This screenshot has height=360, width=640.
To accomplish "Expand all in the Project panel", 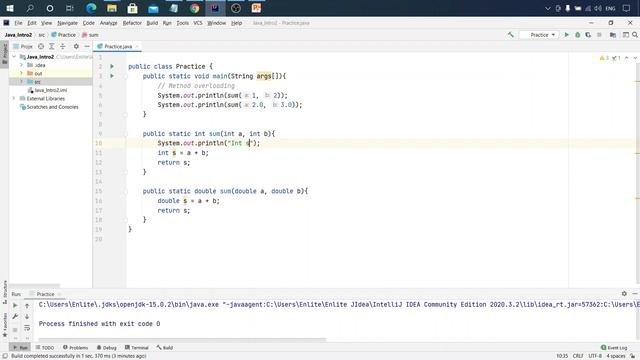I will coord(51,47).
